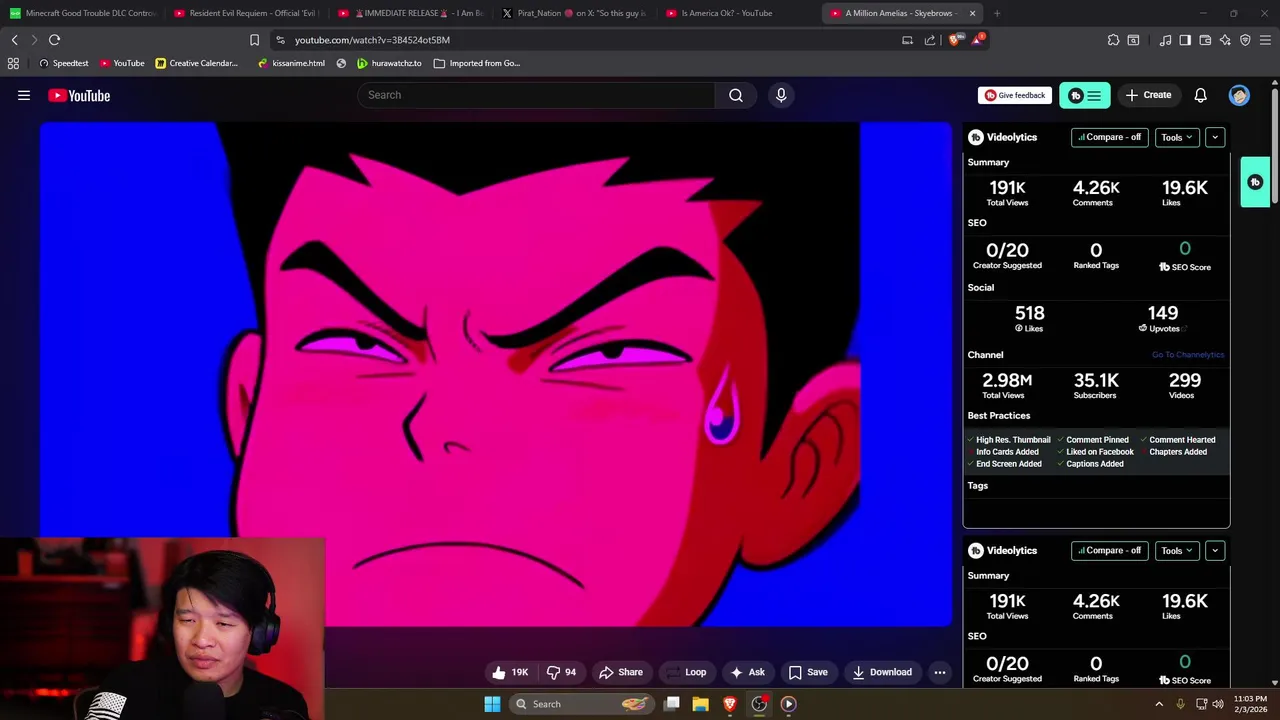Click the Ask button below video
The width and height of the screenshot is (1280, 720).
pyautogui.click(x=748, y=672)
